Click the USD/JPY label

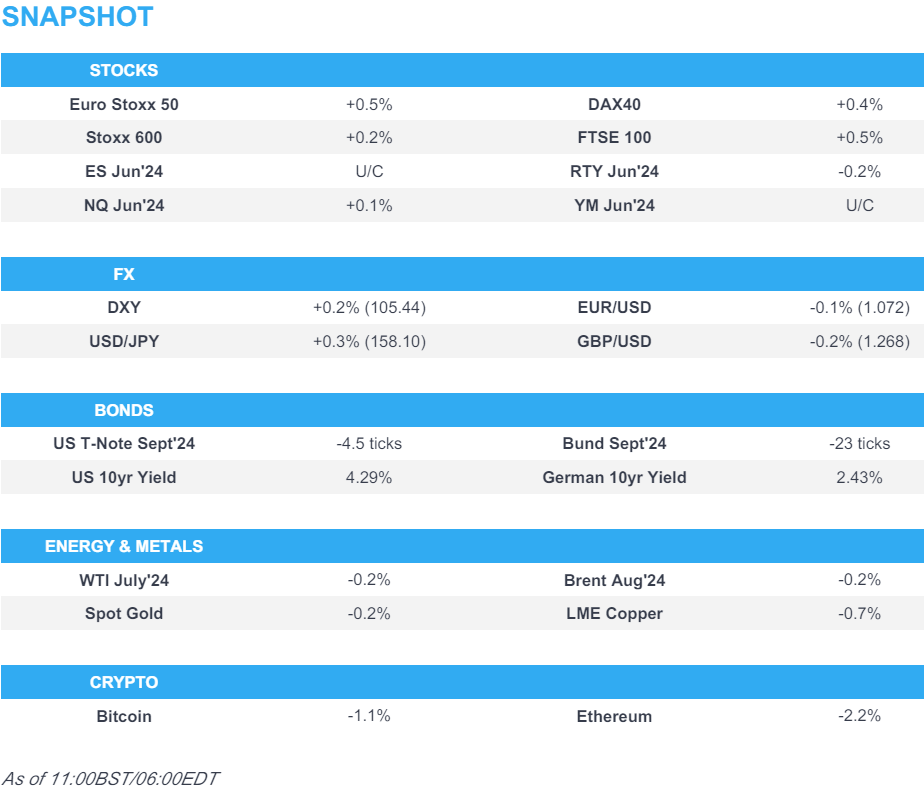(x=124, y=342)
